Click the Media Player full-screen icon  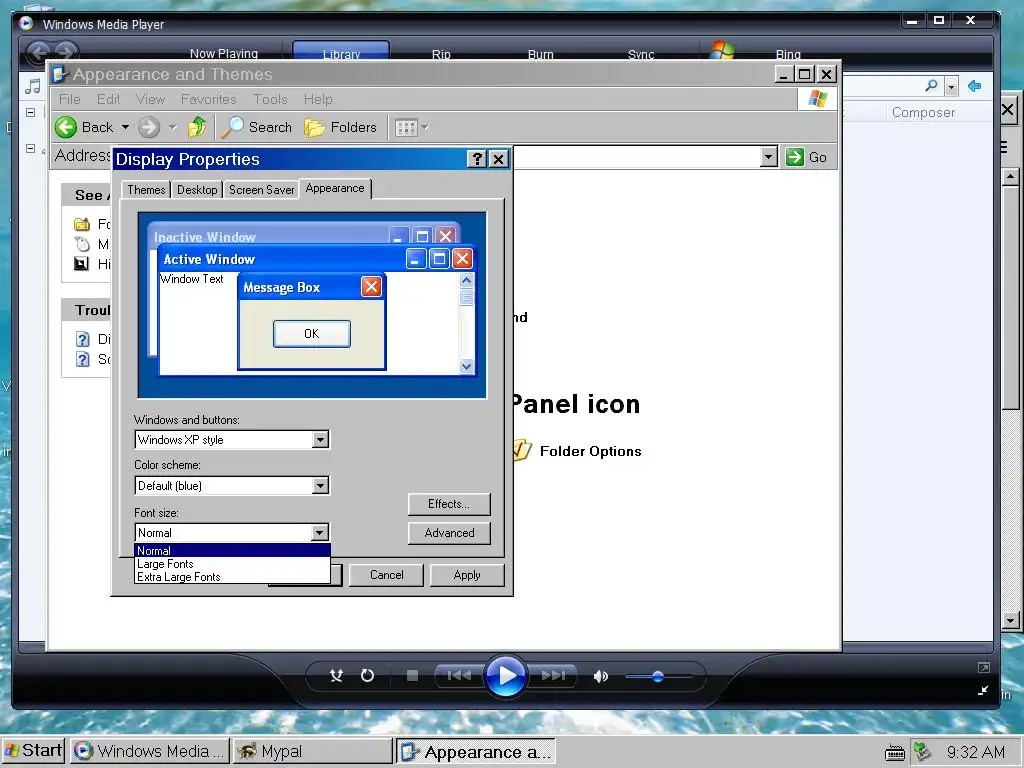(984, 667)
